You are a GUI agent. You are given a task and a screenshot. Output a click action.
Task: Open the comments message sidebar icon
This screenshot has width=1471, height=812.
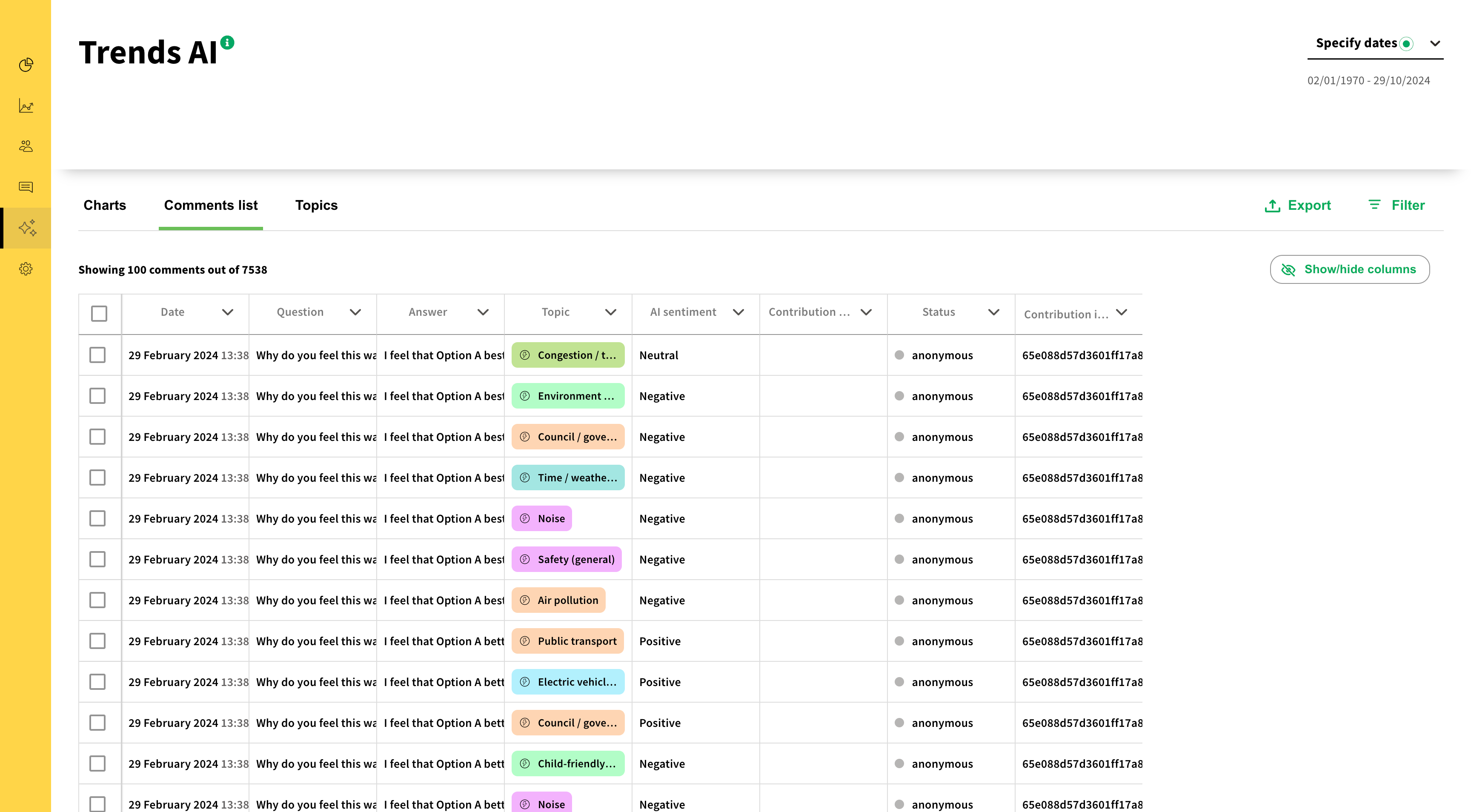26,187
